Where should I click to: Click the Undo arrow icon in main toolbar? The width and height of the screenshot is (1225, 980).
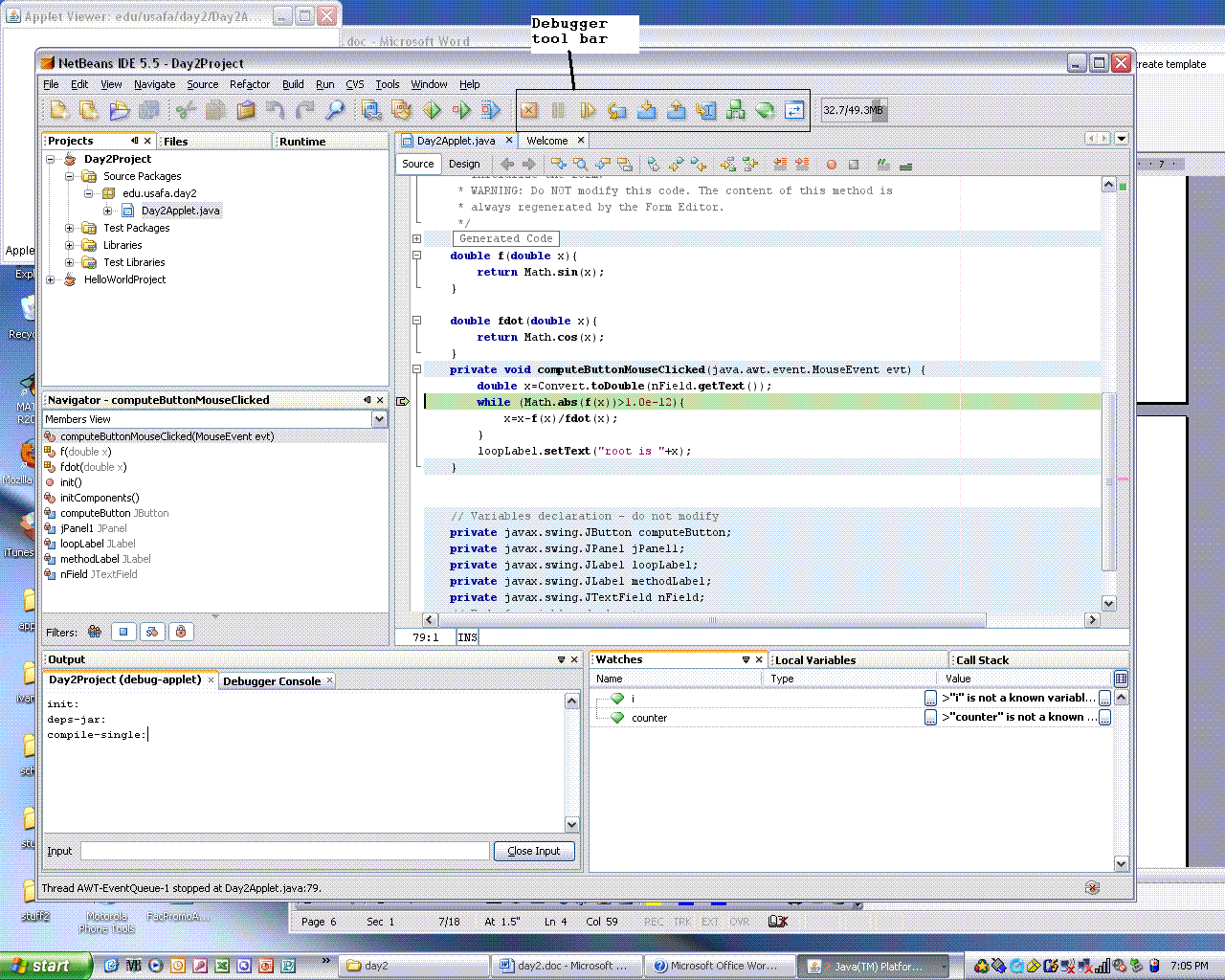pos(276,110)
